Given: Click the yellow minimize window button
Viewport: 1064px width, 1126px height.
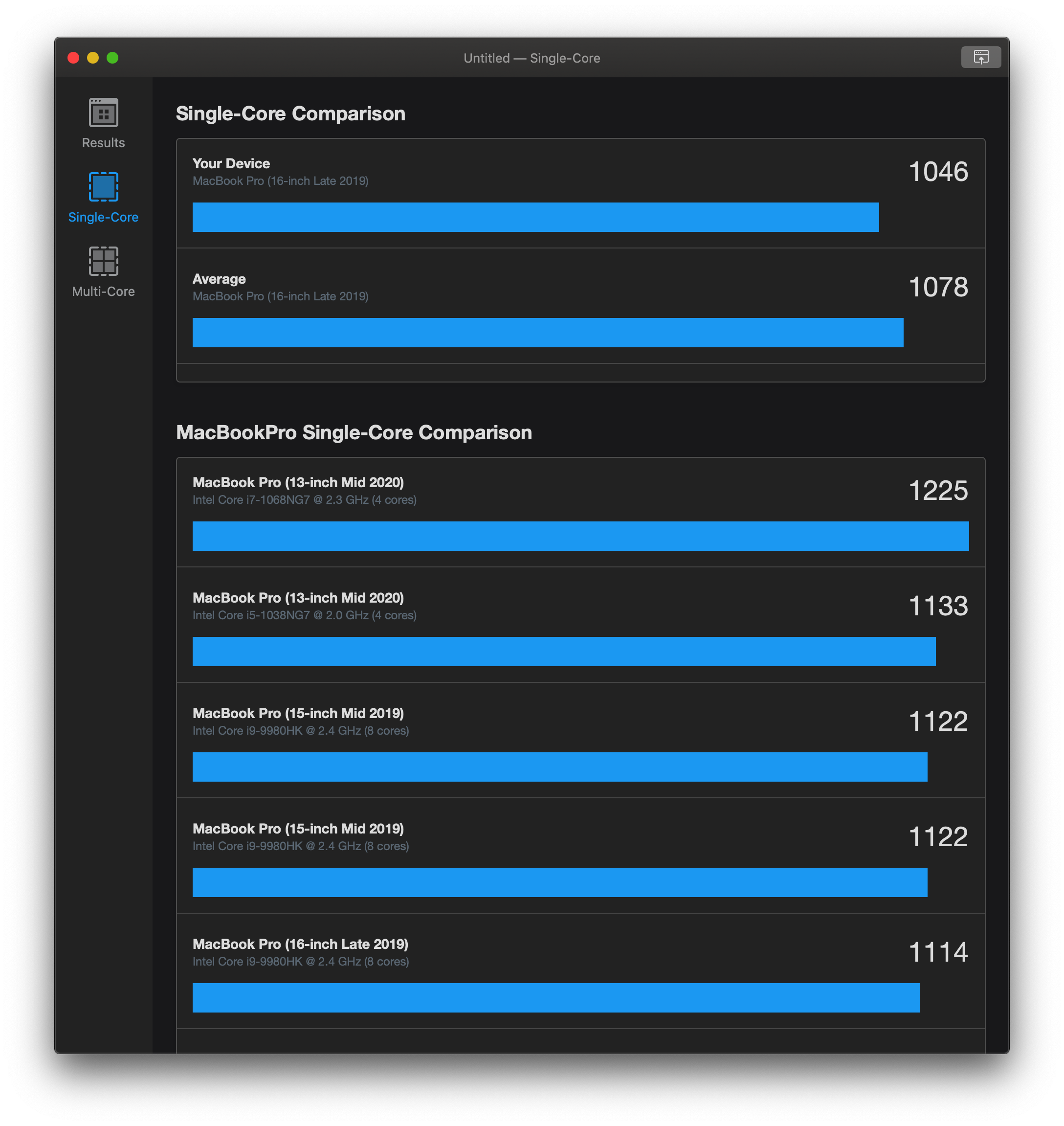Looking at the screenshot, I should pyautogui.click(x=93, y=58).
